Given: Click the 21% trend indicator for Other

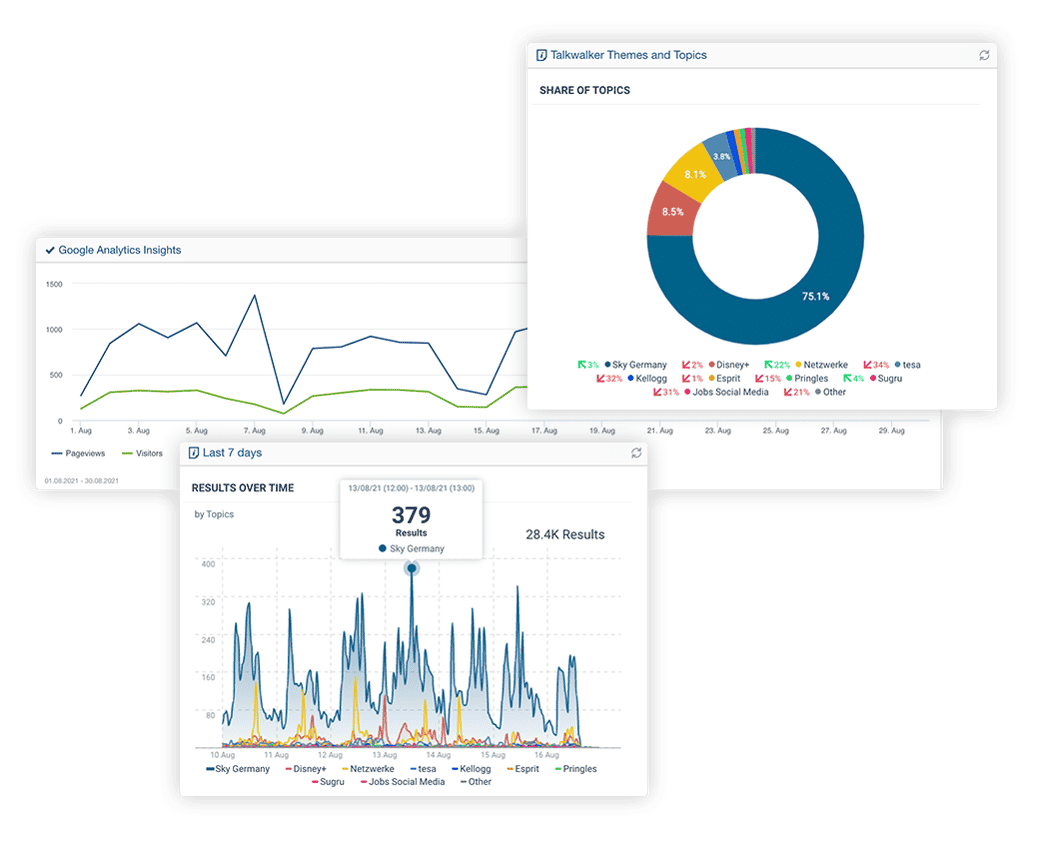Looking at the screenshot, I should click(797, 392).
